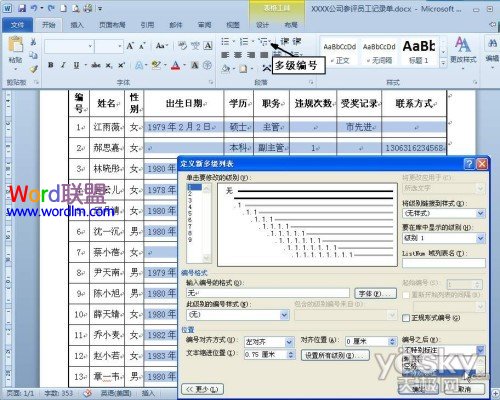Switch to the Insert ribbon tab
This screenshot has width=500, height=400.
click(x=77, y=25)
